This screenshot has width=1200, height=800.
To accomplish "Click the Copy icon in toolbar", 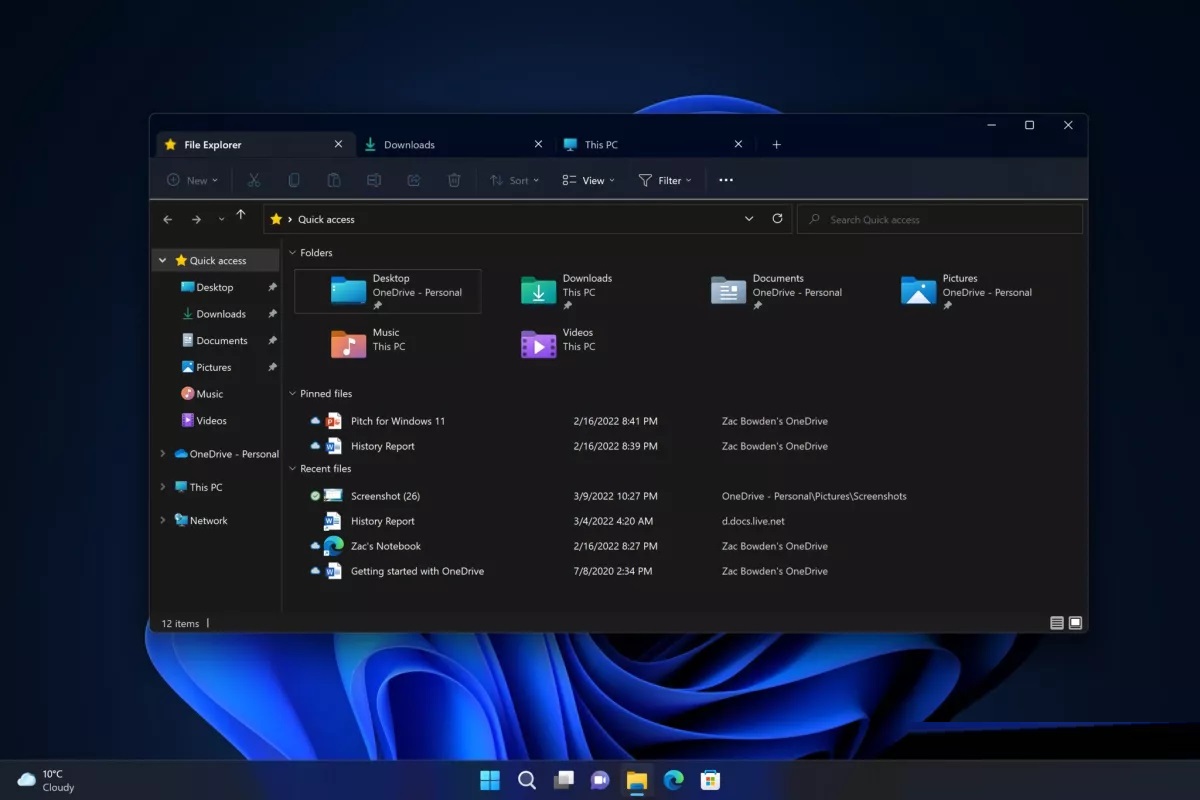I will (294, 180).
